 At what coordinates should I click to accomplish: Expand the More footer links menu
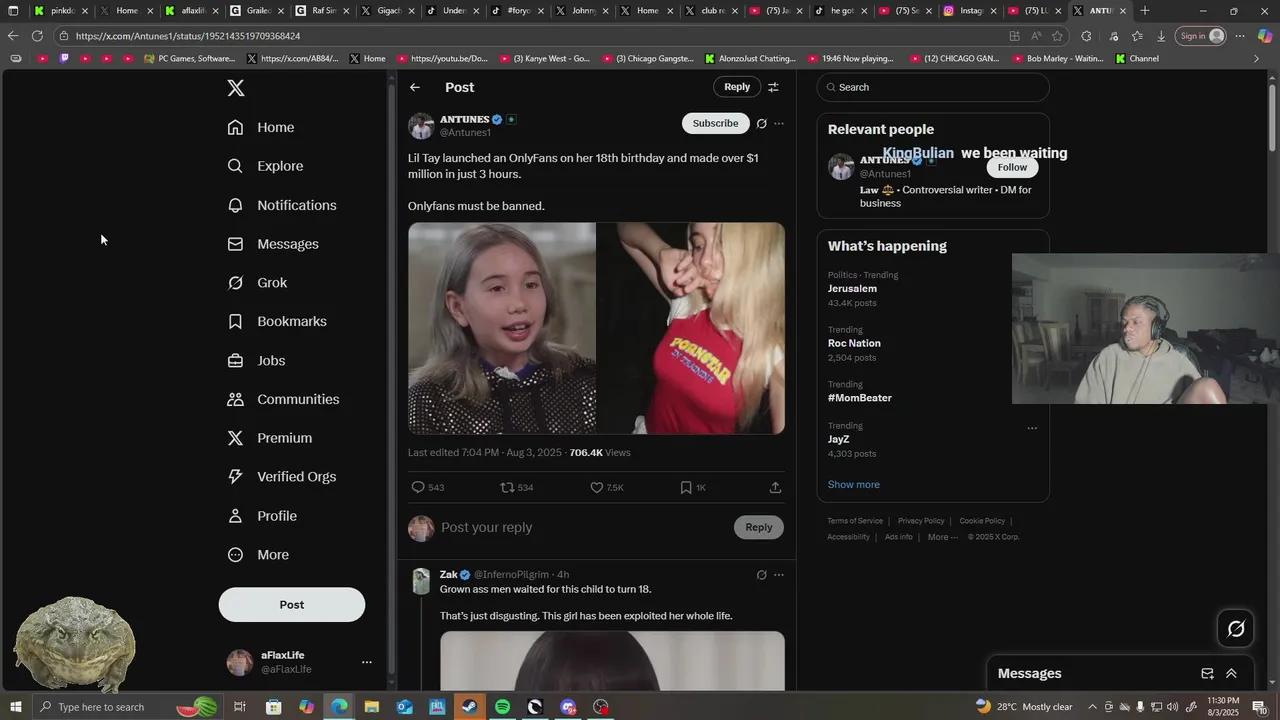point(942,537)
